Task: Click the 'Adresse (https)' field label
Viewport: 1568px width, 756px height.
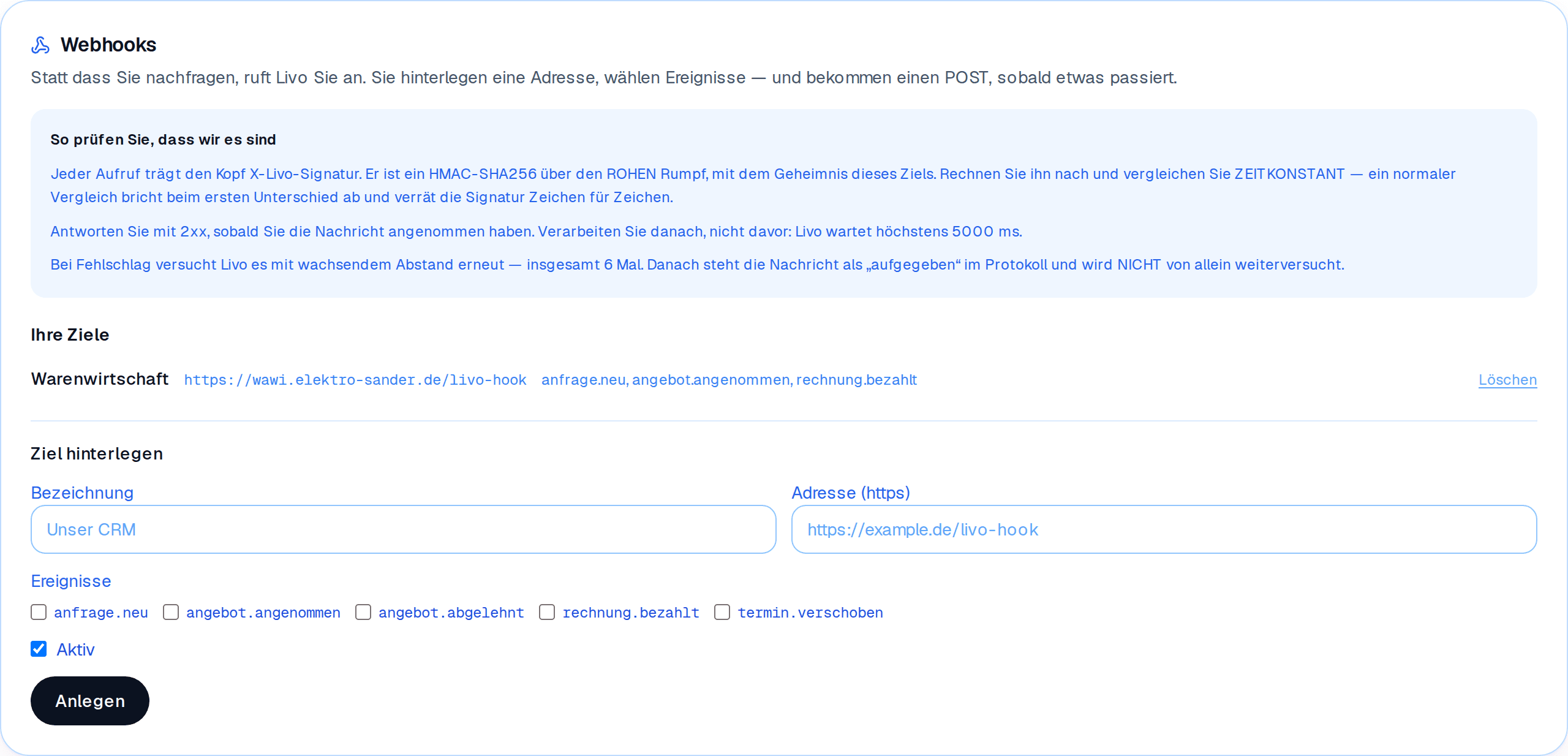Action: (x=851, y=493)
